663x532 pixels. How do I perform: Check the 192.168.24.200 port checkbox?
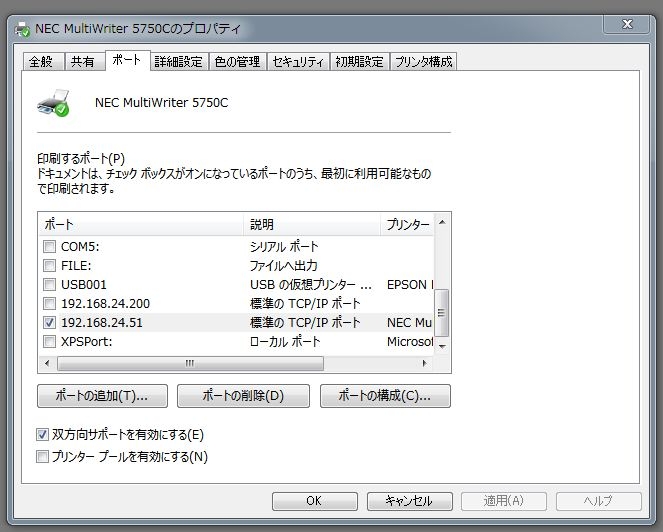click(49, 304)
